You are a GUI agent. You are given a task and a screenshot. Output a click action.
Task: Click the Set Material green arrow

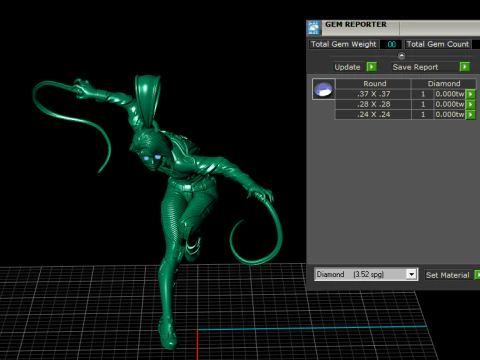click(x=477, y=275)
